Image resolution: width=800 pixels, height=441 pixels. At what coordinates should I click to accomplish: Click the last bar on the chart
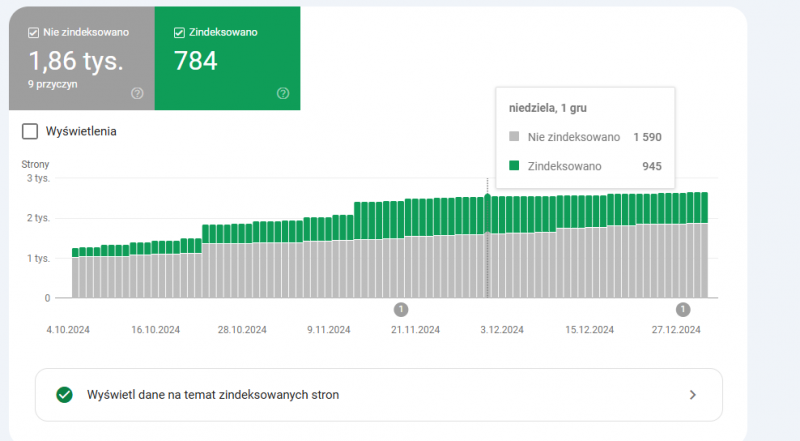coord(704,250)
